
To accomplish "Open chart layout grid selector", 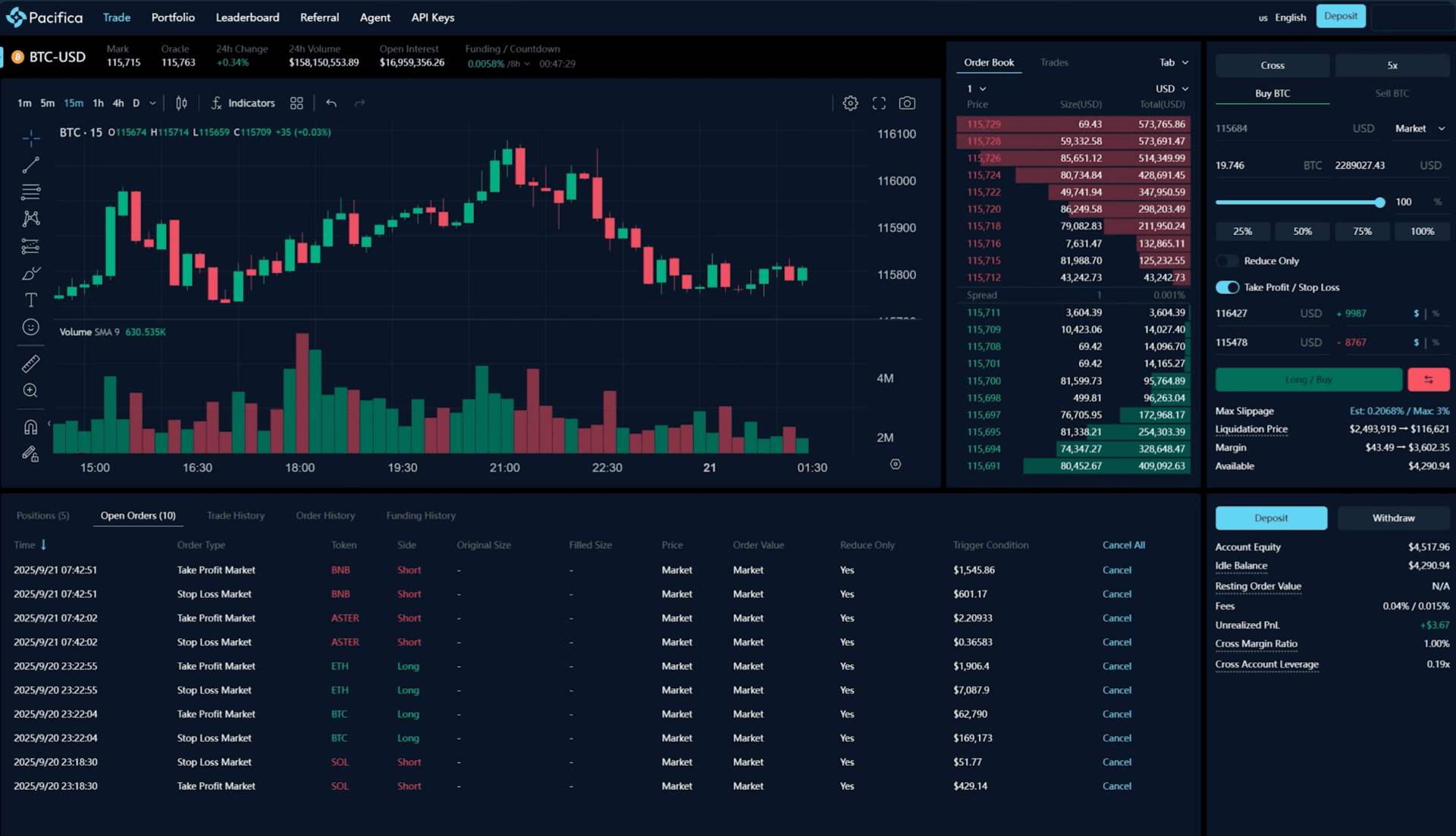I will click(x=297, y=103).
